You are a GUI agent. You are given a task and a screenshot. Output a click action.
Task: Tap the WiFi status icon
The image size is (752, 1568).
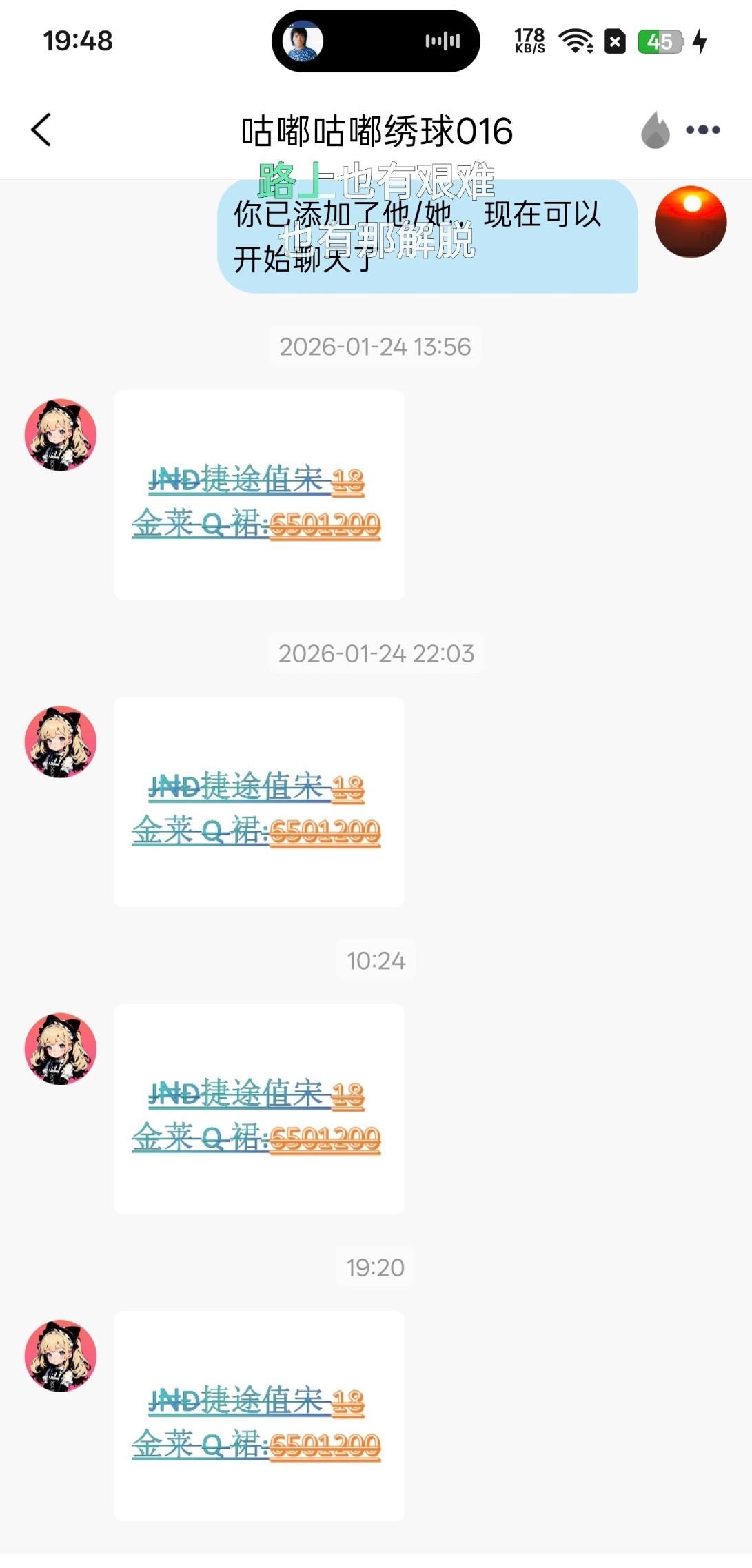pos(576,41)
